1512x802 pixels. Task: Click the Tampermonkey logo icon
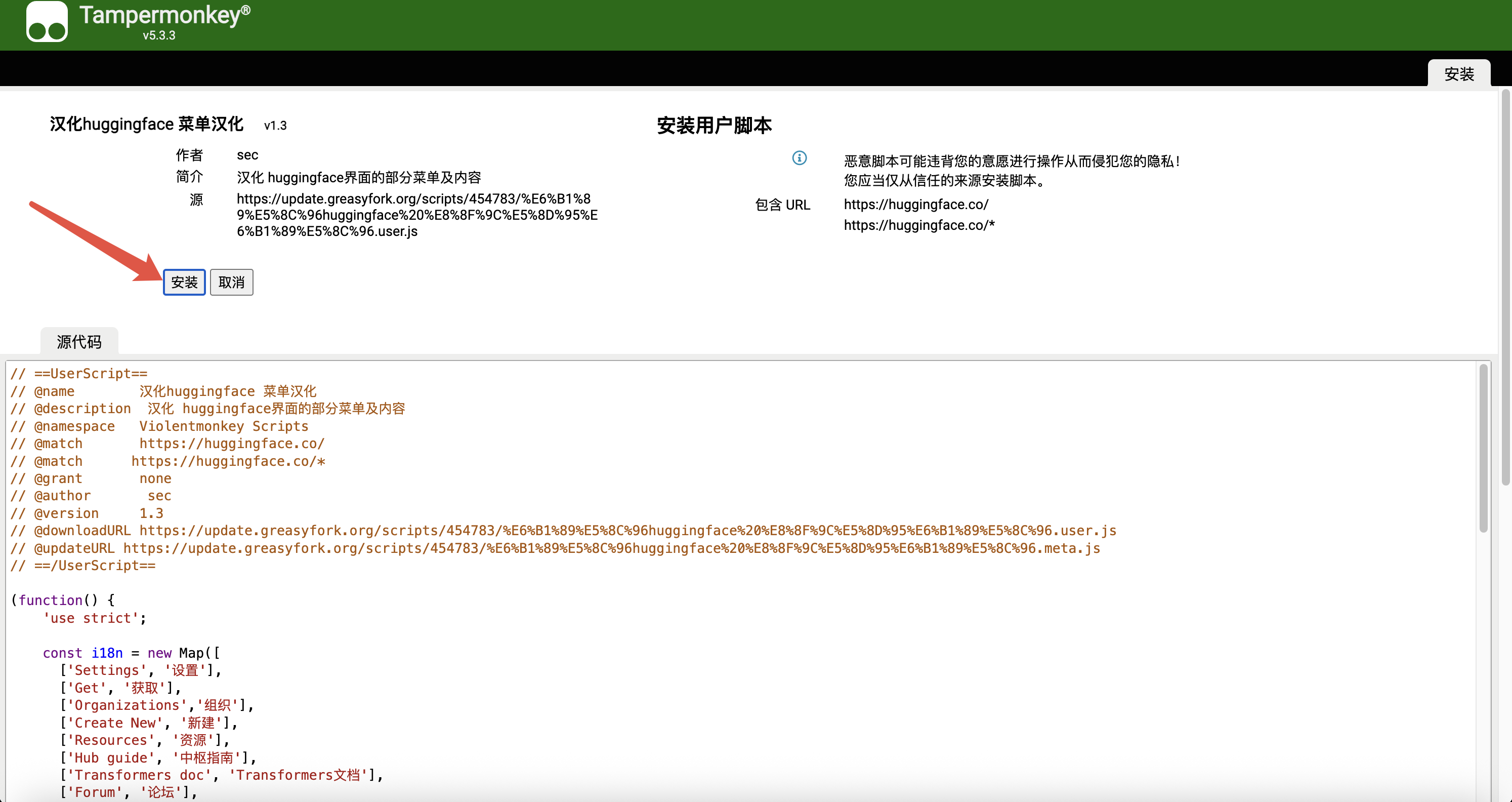point(47,22)
